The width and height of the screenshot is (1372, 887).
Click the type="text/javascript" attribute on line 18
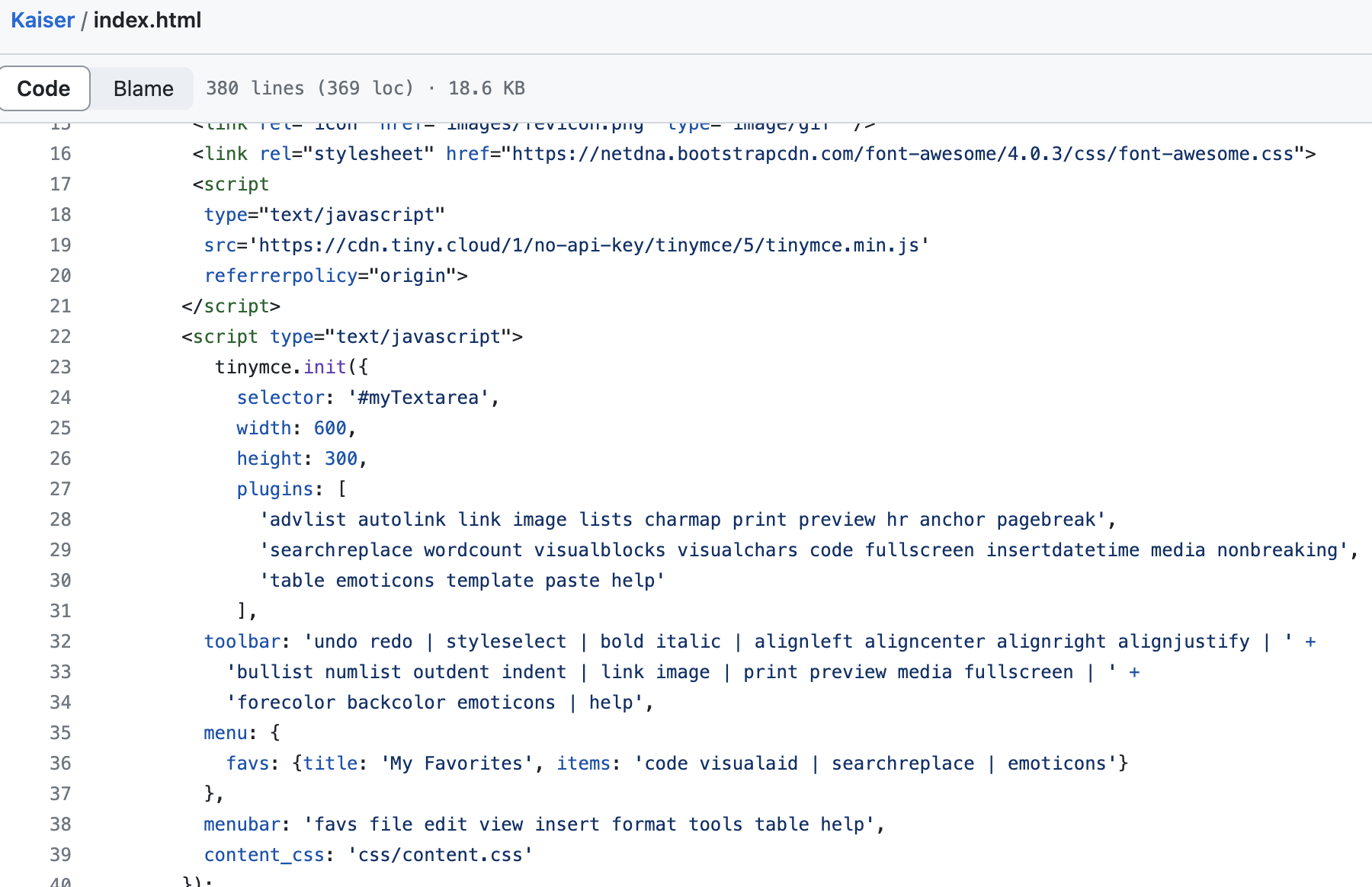[325, 215]
